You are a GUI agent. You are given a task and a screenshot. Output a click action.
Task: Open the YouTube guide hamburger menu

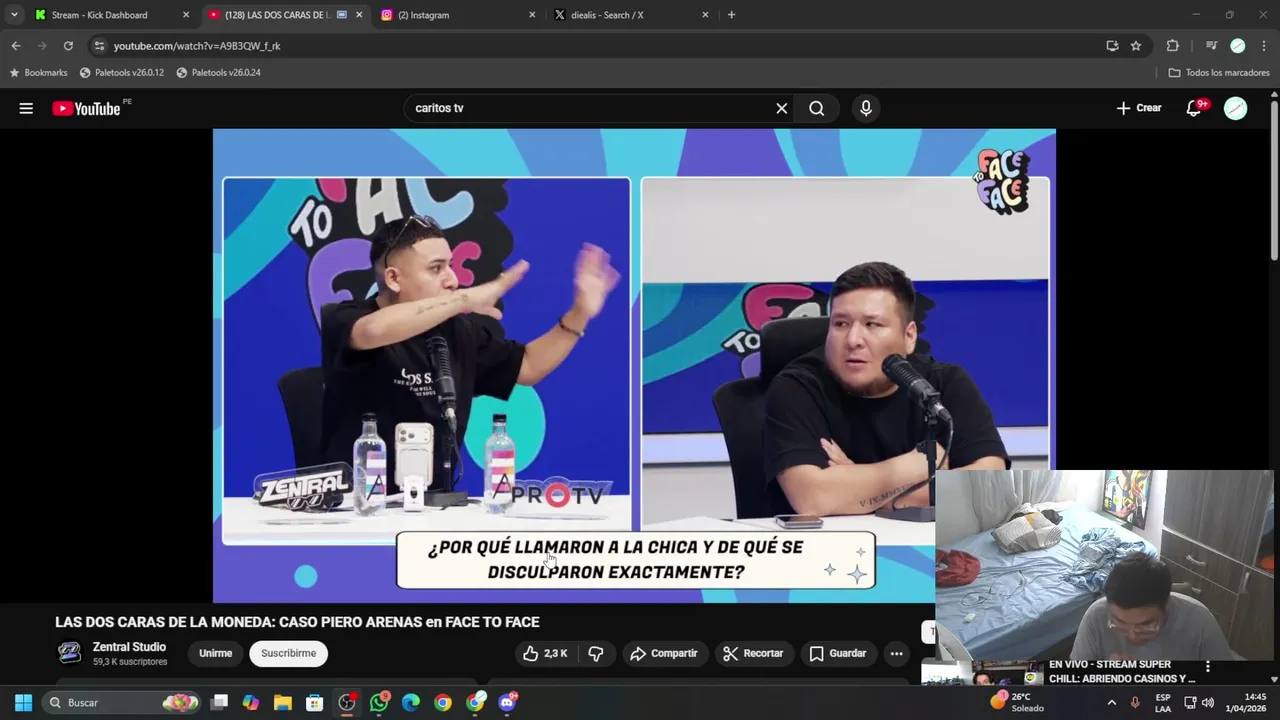coord(26,108)
